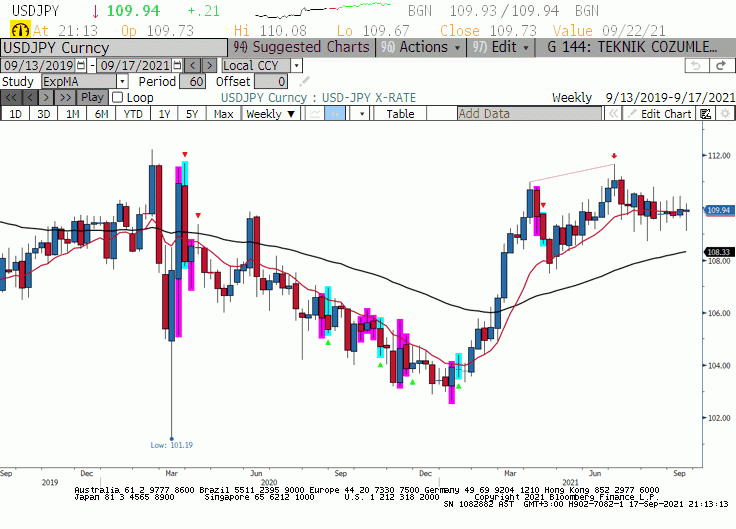The image size is (736, 529).
Task: Select the candlestick chart type icon
Action: (339, 114)
